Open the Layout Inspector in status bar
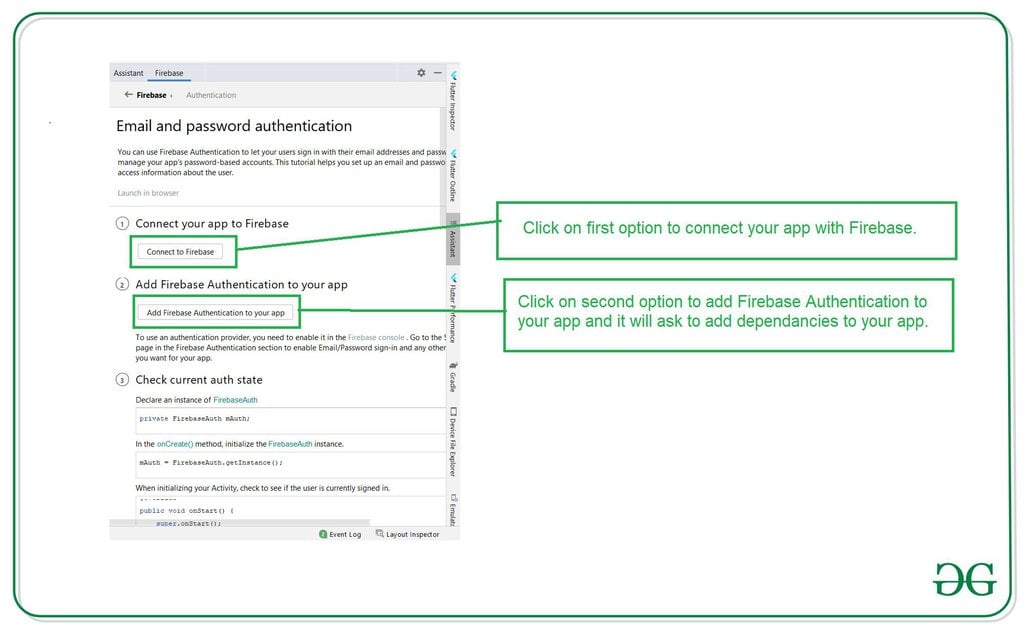 pyautogui.click(x=408, y=534)
